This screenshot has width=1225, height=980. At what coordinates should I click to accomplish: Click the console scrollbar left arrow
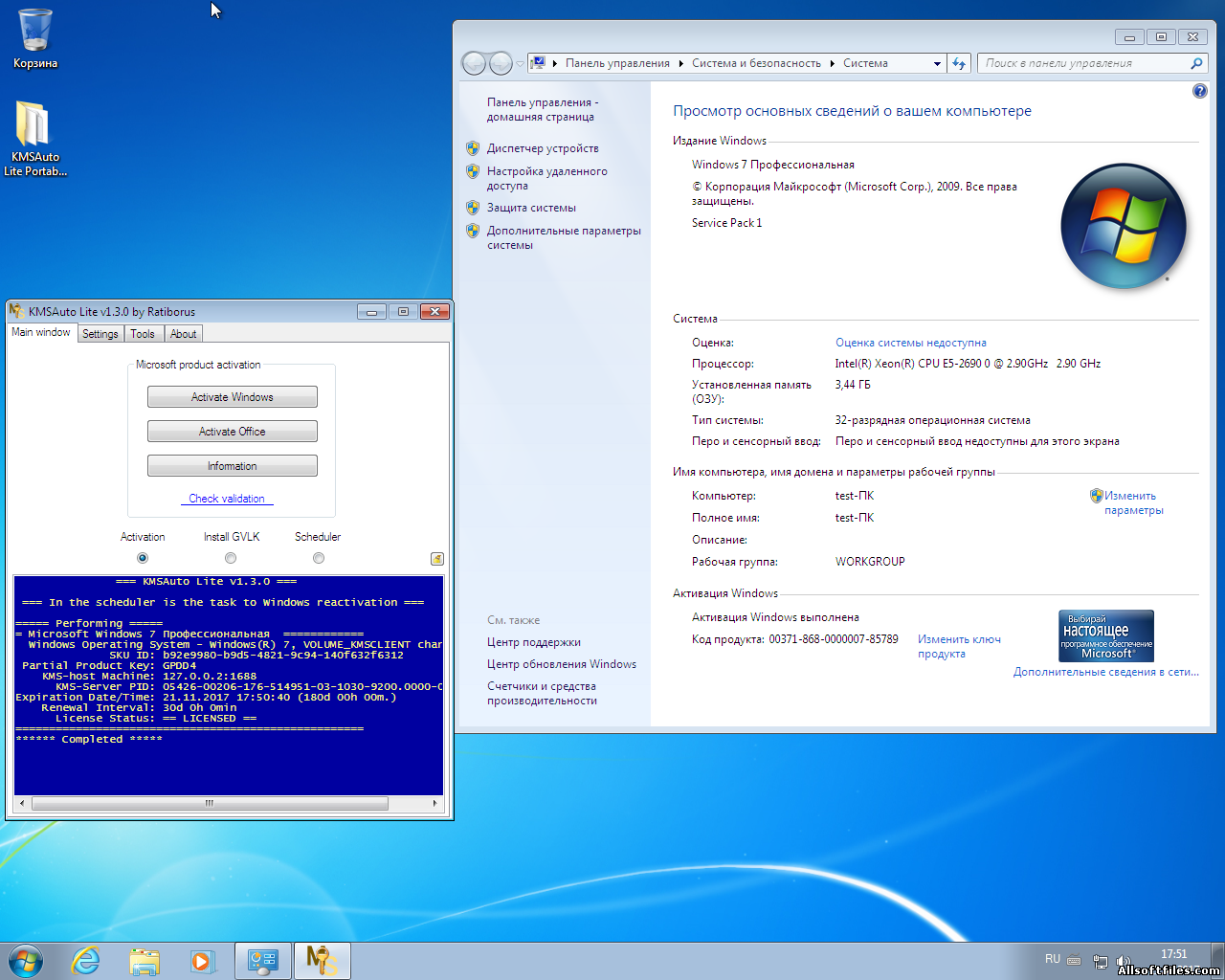pyautogui.click(x=21, y=804)
